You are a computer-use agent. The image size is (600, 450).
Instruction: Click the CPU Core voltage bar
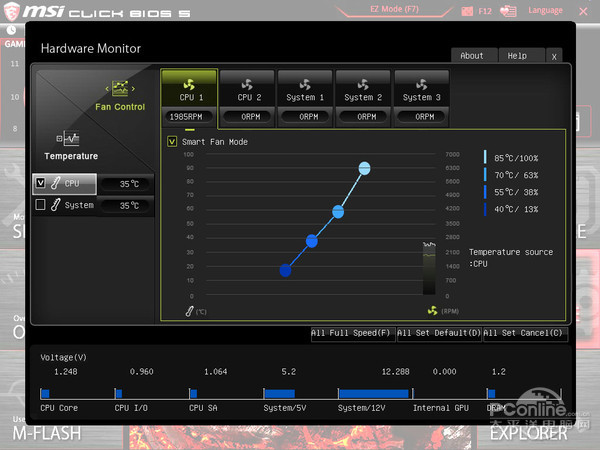[46, 393]
